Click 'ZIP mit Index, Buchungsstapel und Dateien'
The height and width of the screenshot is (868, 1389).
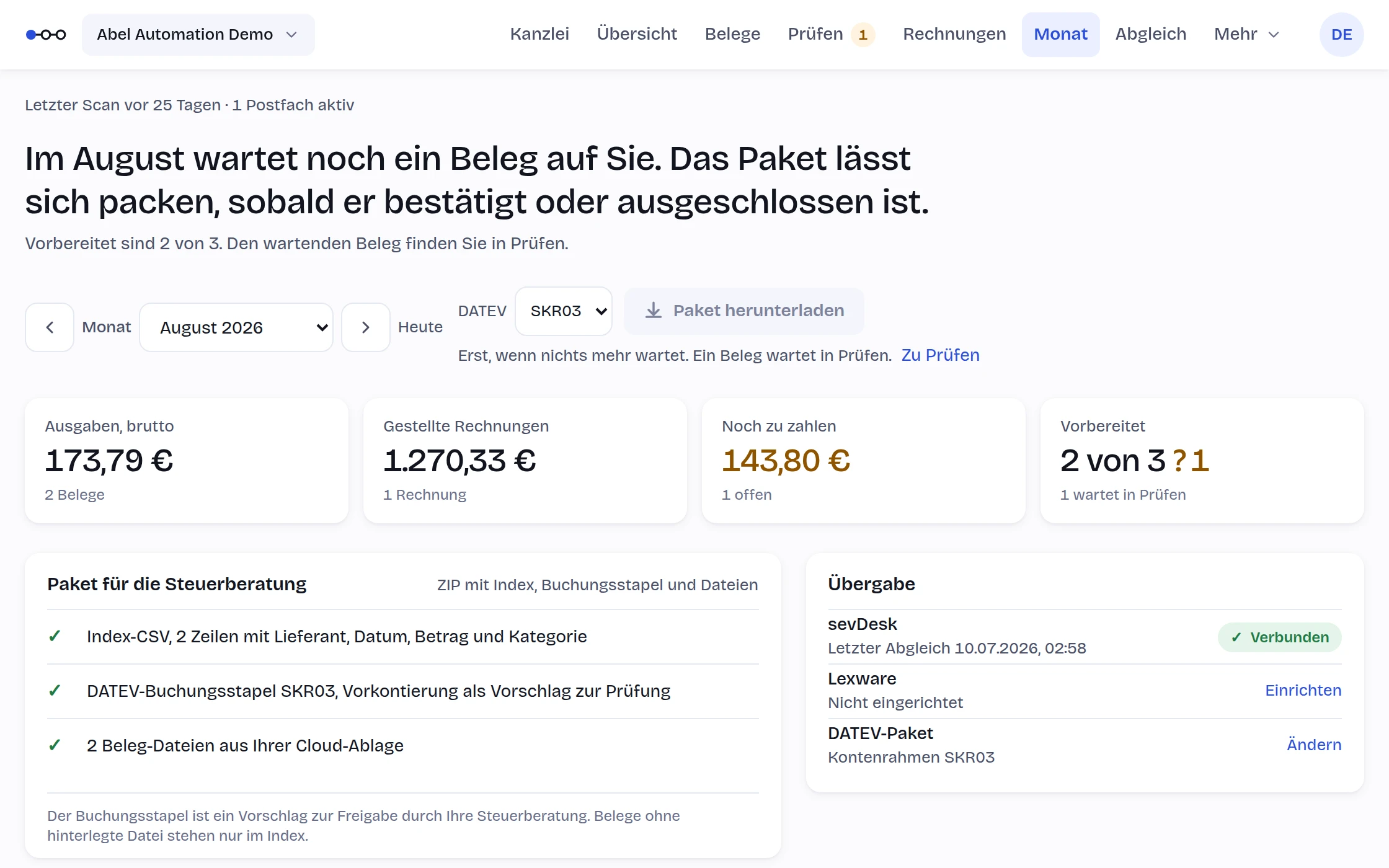(x=597, y=585)
